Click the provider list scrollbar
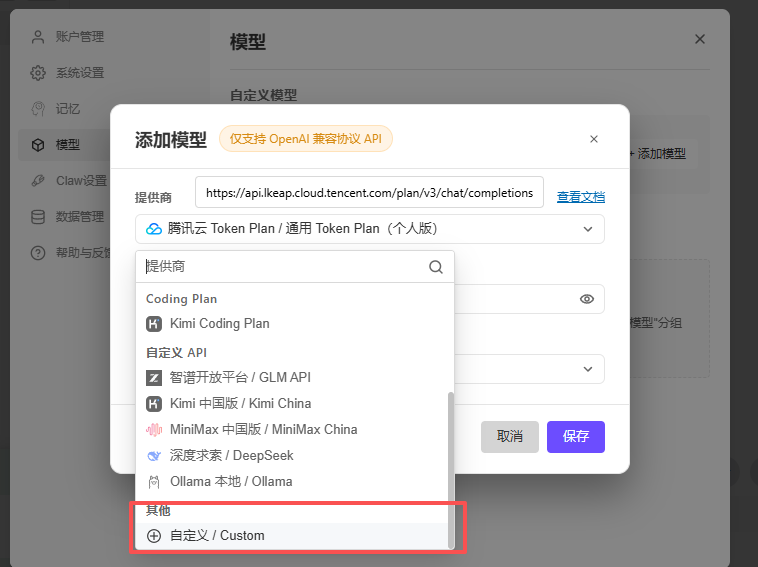The height and width of the screenshot is (567, 758). click(x=451, y=469)
